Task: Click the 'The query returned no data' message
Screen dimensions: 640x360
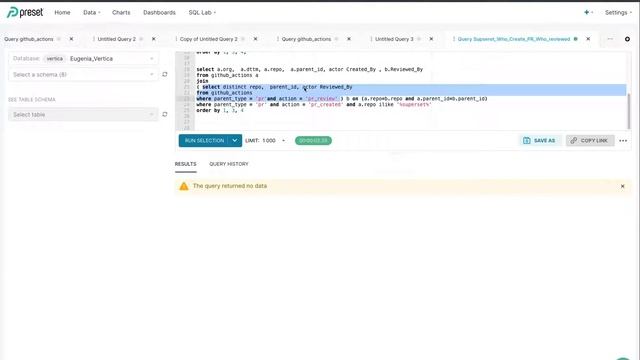Action: pos(230,186)
